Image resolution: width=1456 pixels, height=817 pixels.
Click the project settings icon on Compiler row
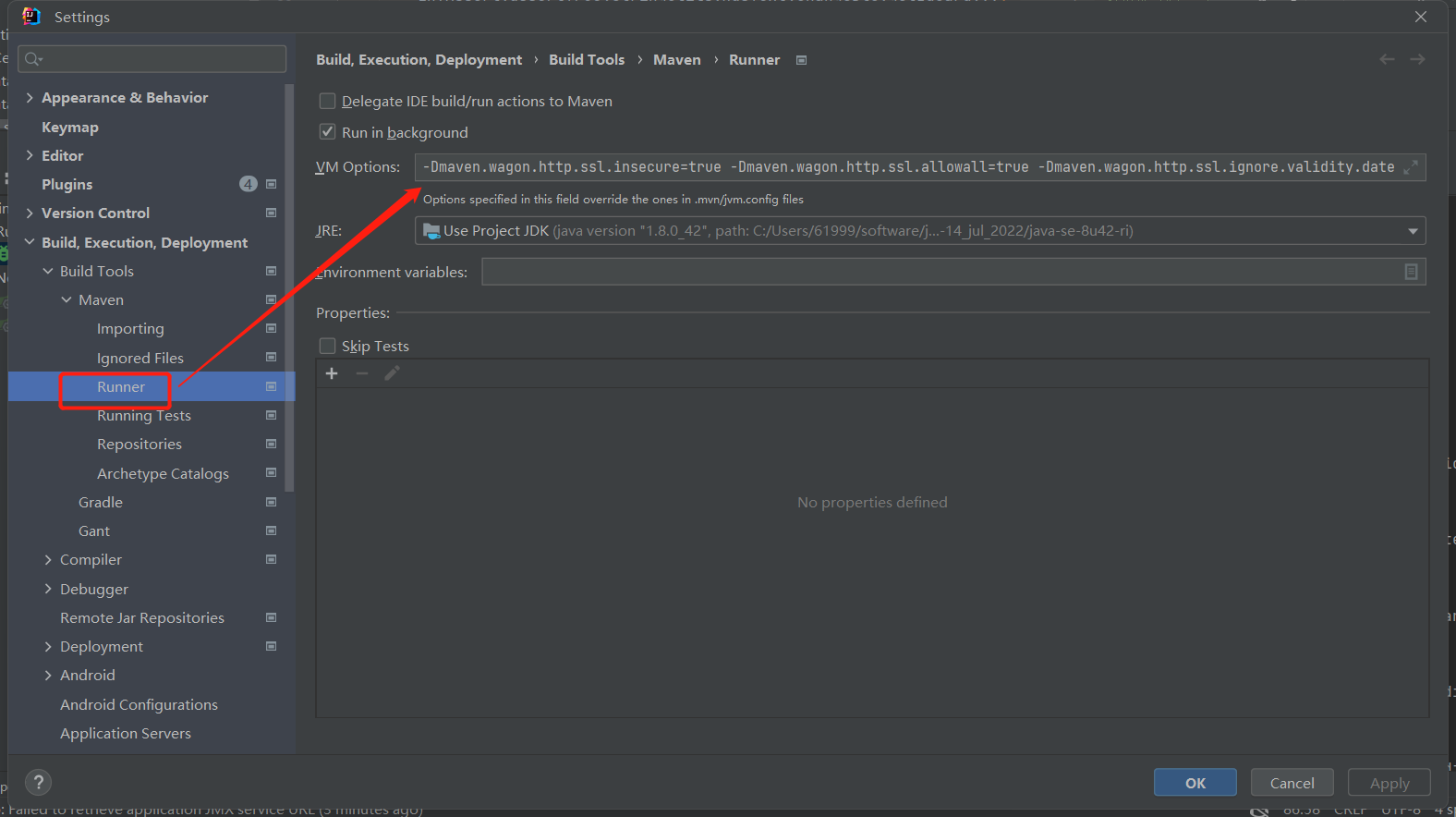click(272, 559)
